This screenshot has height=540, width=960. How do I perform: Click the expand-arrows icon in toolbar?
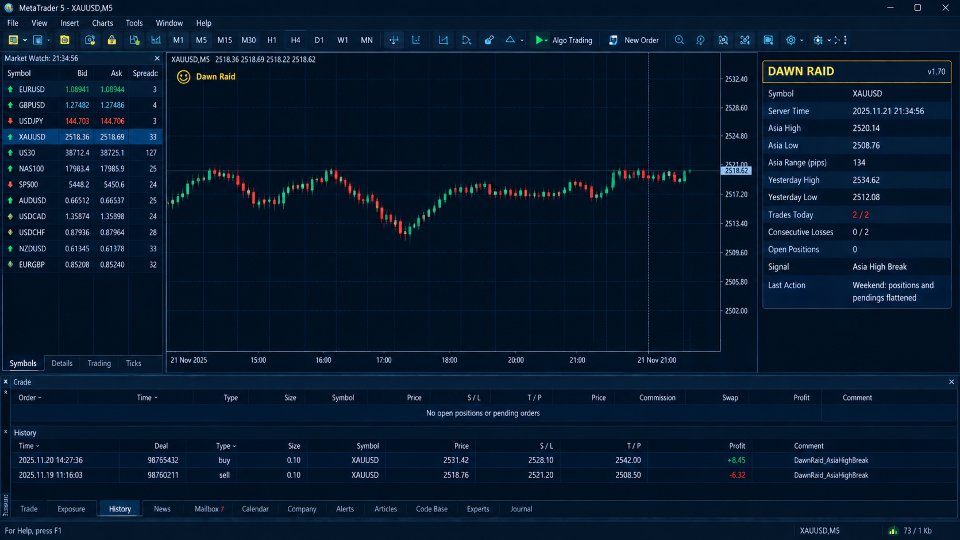pos(745,40)
